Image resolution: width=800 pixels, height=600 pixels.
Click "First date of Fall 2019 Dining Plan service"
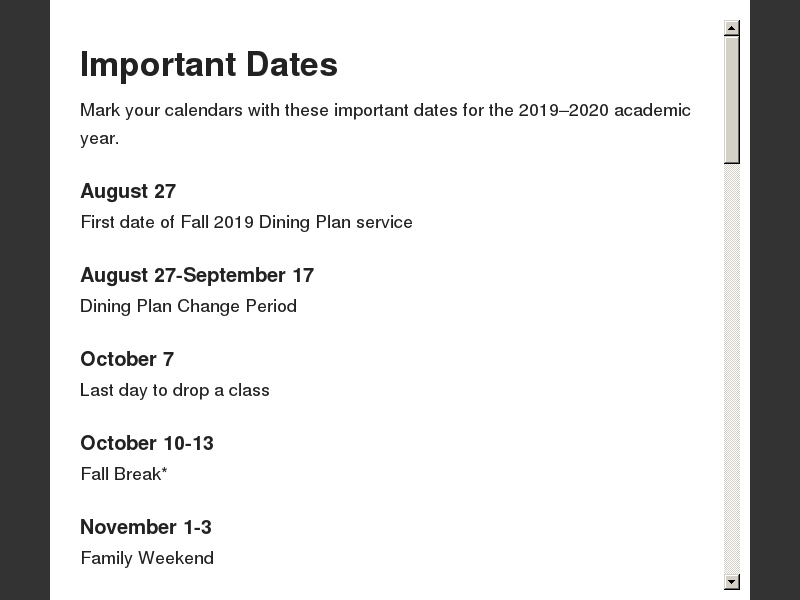246,222
